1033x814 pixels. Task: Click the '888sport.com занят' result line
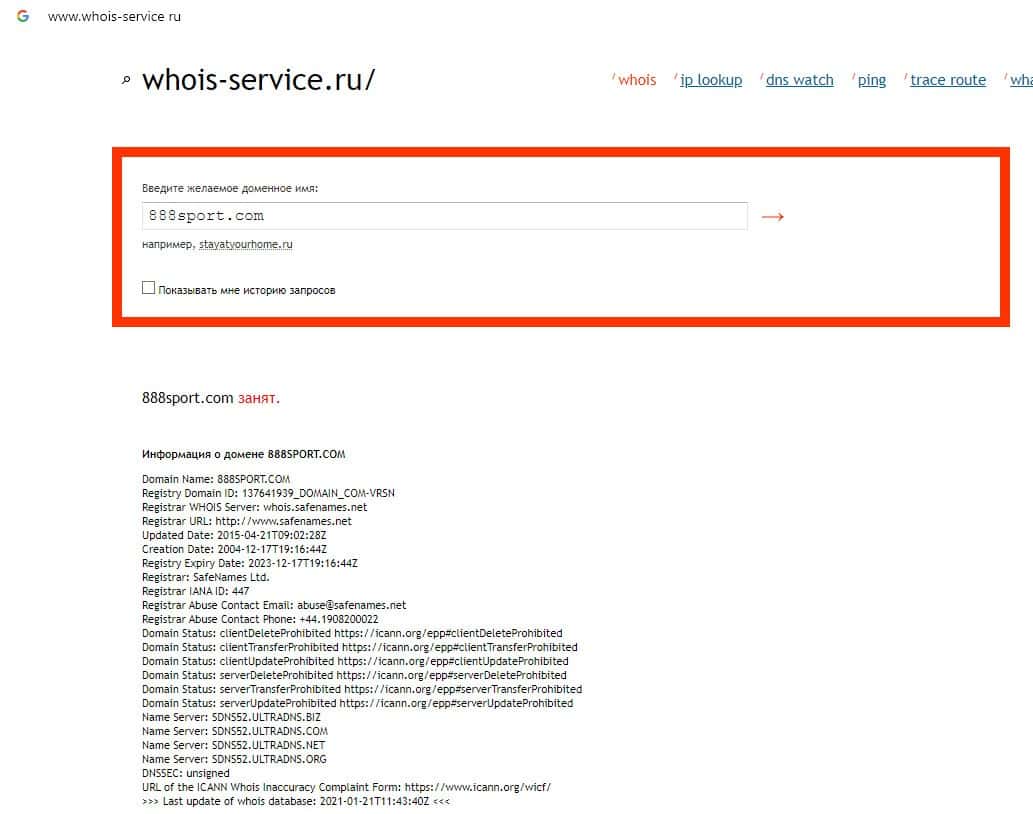click(211, 398)
